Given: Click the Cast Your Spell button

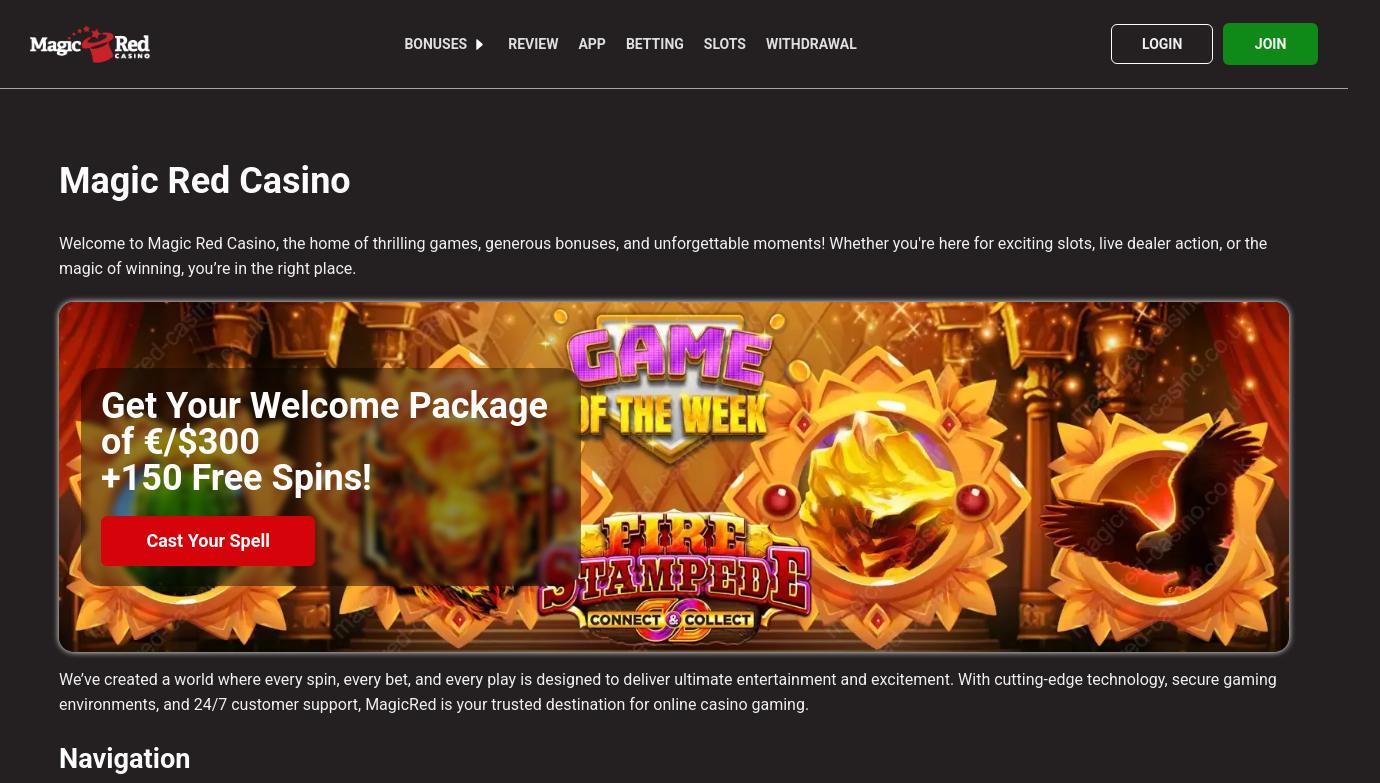Looking at the screenshot, I should pos(208,541).
